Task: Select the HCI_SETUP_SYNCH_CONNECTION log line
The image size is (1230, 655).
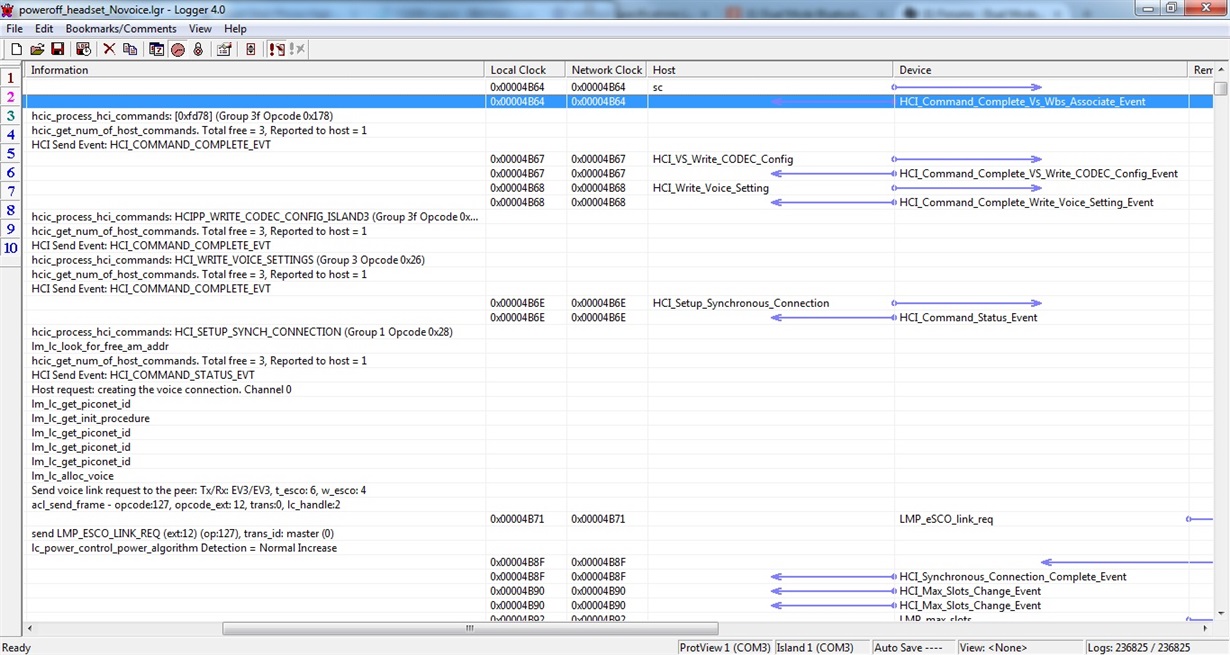Action: (x=242, y=332)
